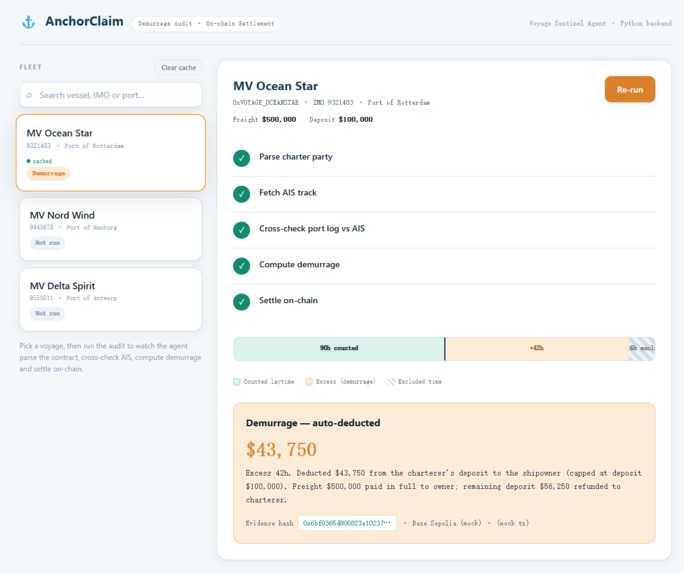
Task: Click the search magnifier icon in fleet search
Action: coord(29,95)
